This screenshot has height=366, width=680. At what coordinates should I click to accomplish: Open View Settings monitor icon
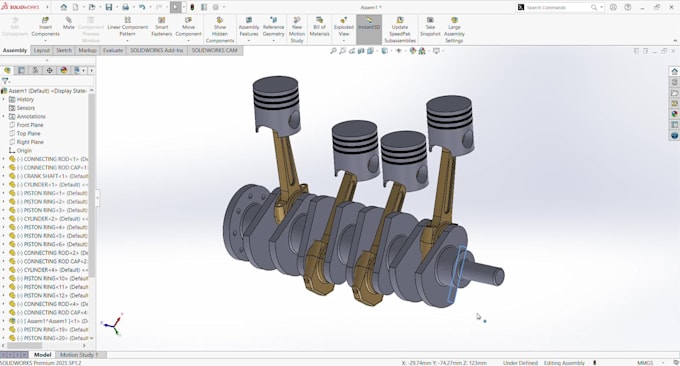pos(436,51)
